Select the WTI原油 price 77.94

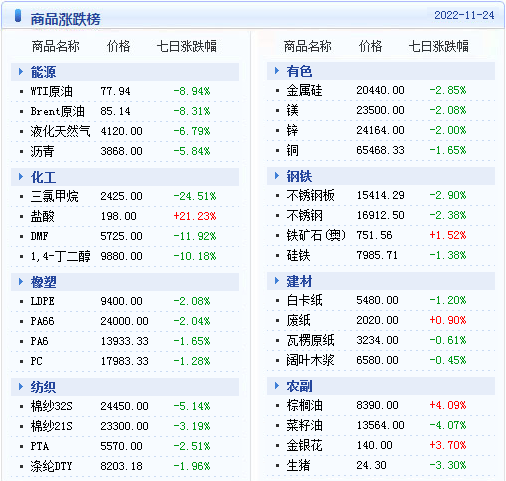coord(115,91)
